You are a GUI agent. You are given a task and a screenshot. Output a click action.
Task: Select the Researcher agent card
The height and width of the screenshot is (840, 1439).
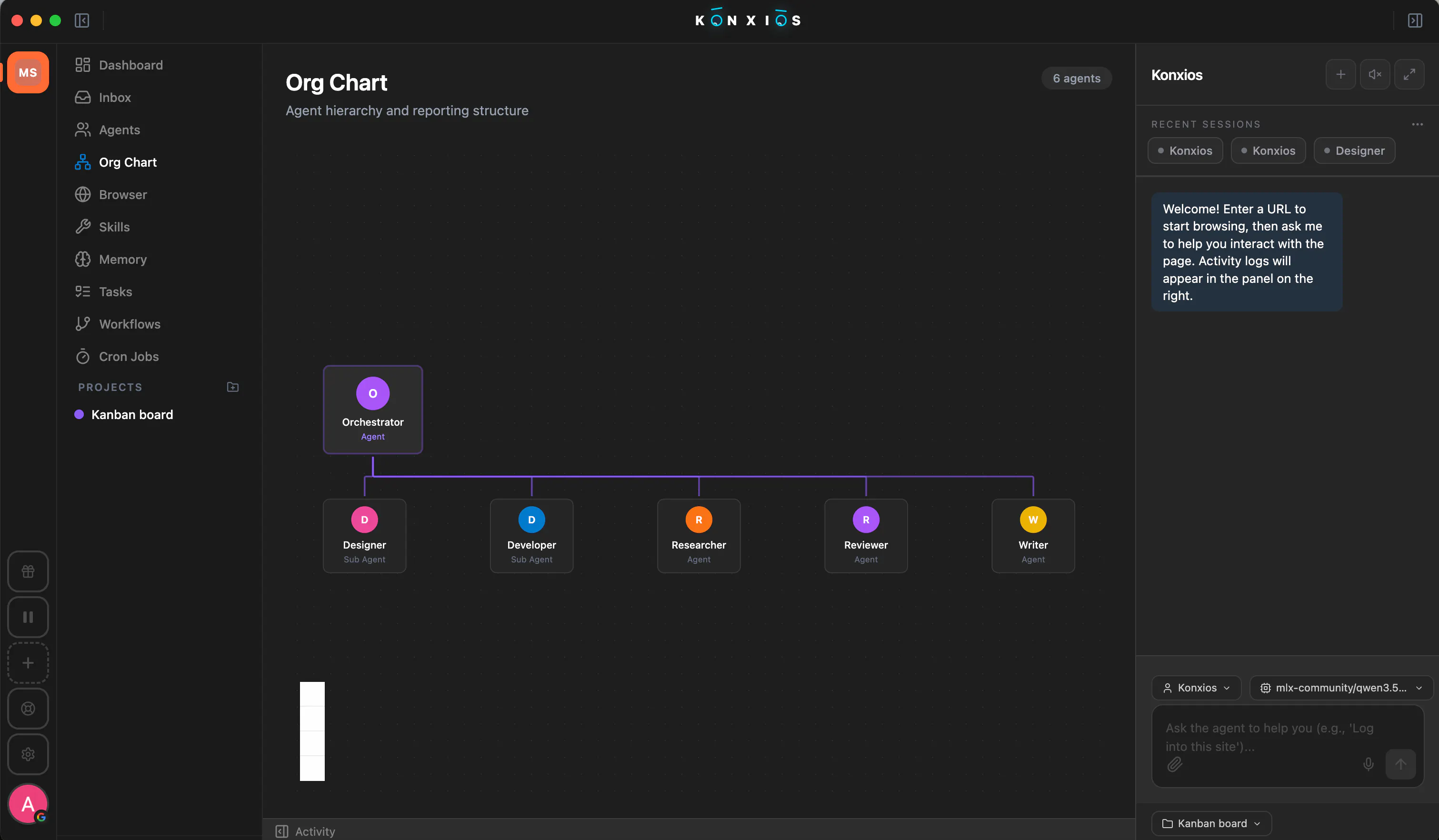click(x=699, y=536)
